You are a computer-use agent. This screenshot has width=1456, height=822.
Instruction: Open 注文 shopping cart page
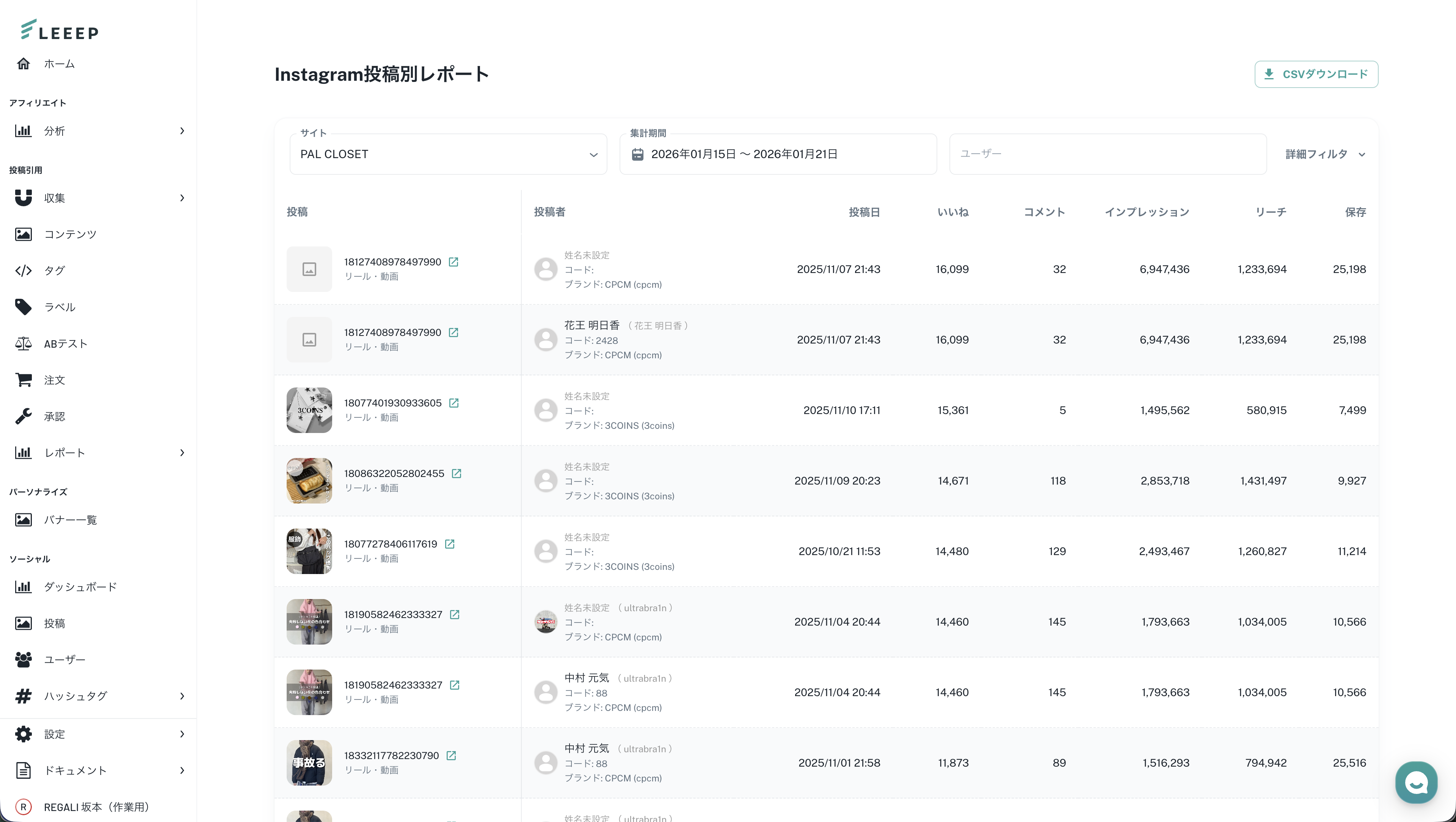(x=23, y=380)
